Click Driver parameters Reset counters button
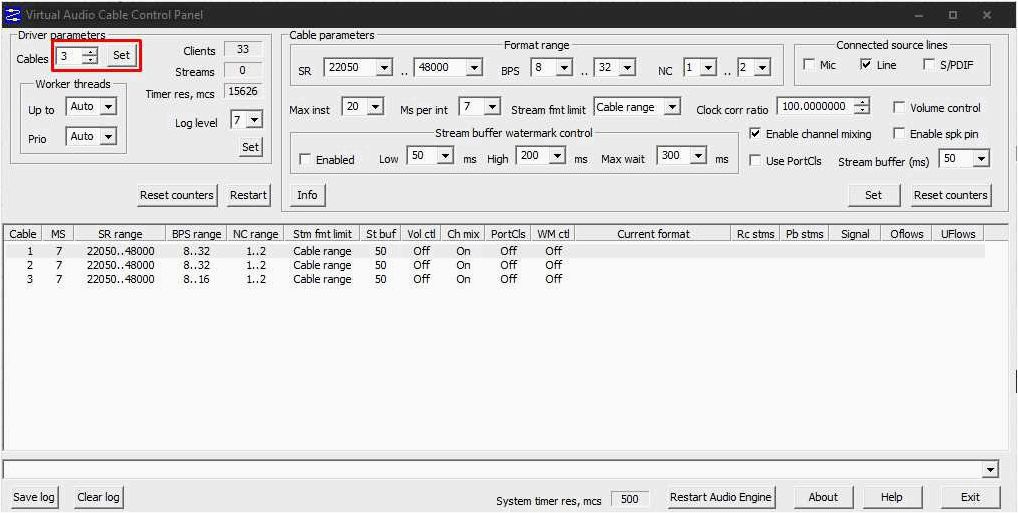 coord(177,195)
